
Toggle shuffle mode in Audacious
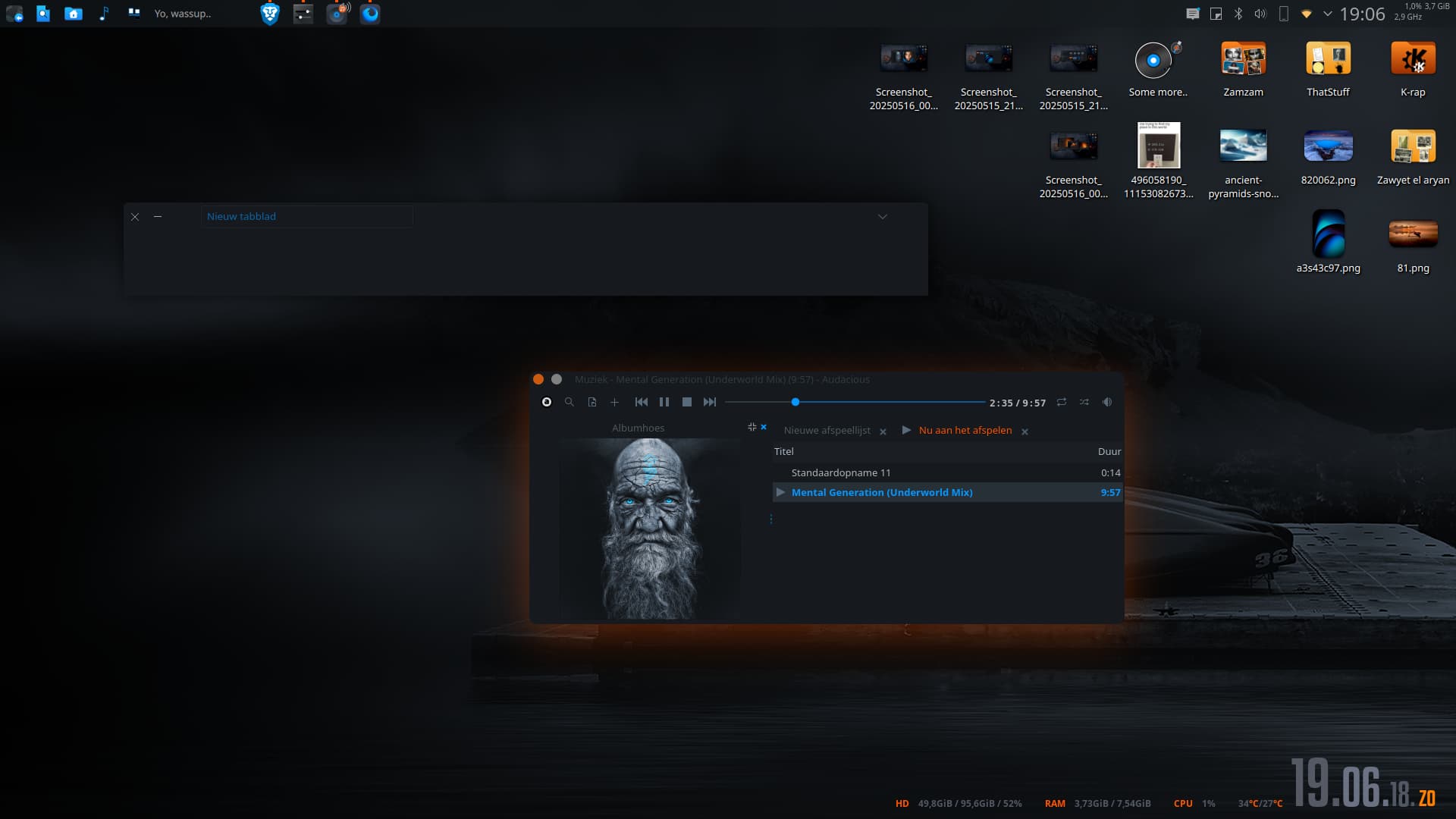[x=1084, y=402]
